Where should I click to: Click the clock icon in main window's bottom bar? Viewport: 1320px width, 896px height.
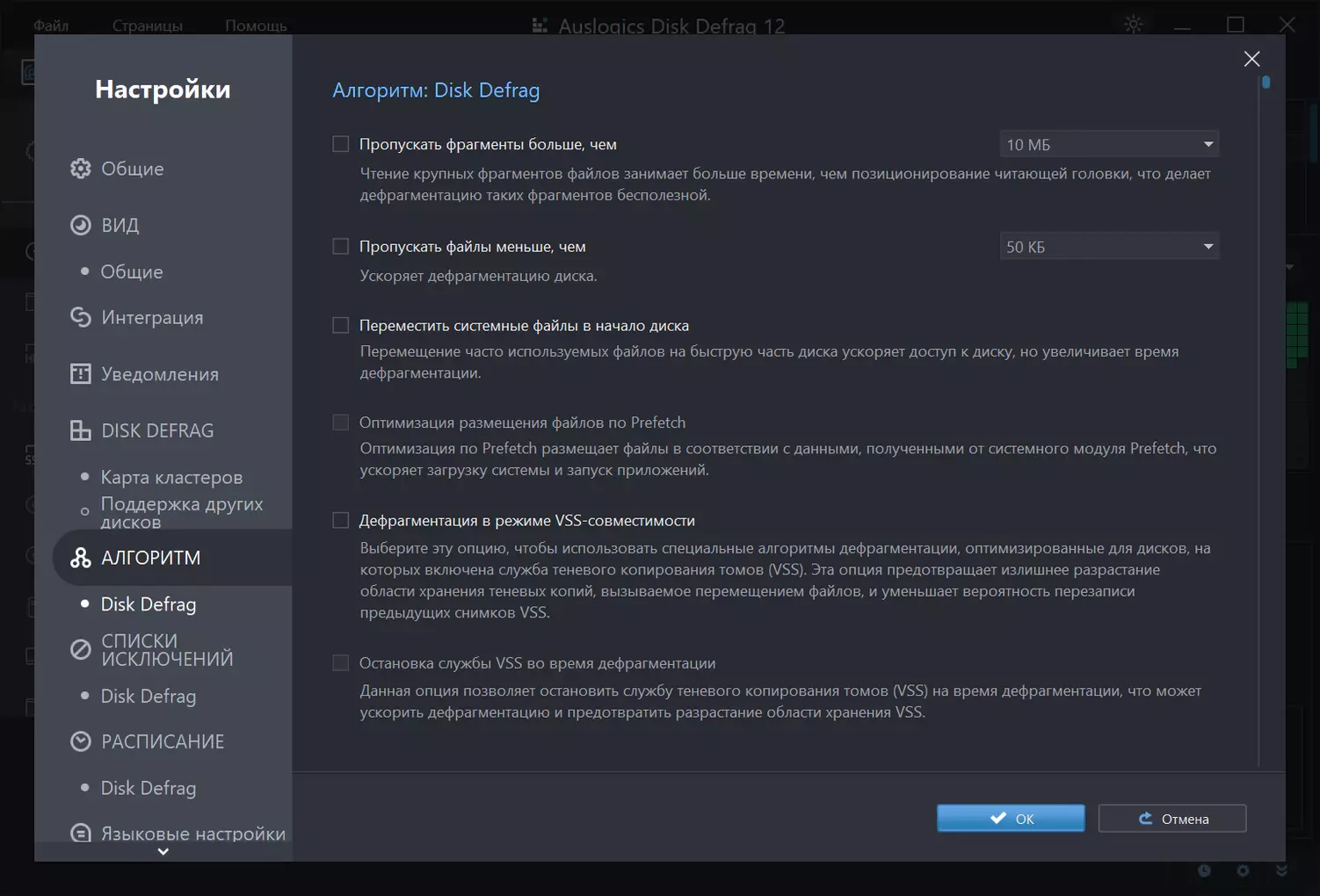coord(1205,871)
